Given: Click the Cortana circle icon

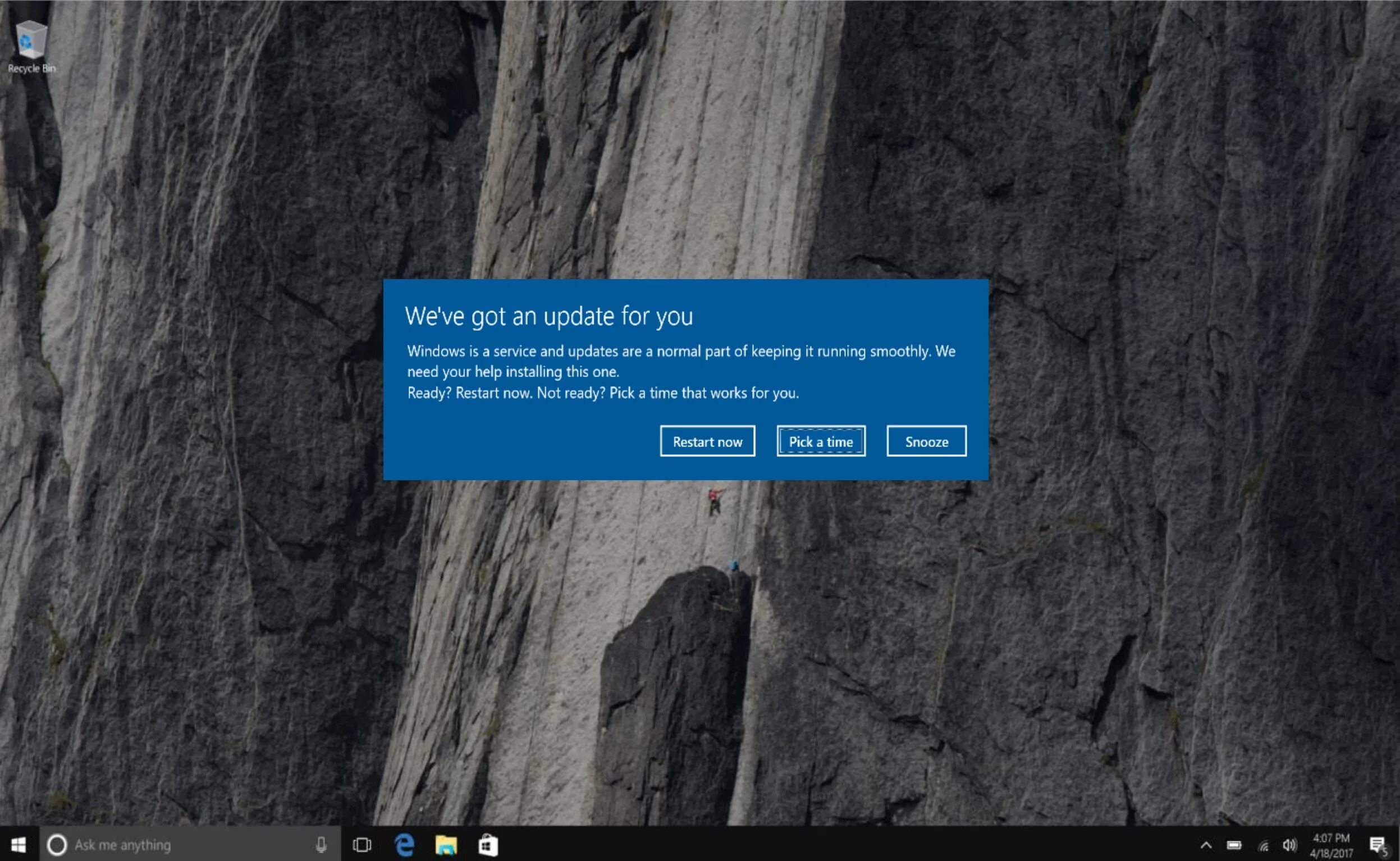Looking at the screenshot, I should [x=56, y=845].
